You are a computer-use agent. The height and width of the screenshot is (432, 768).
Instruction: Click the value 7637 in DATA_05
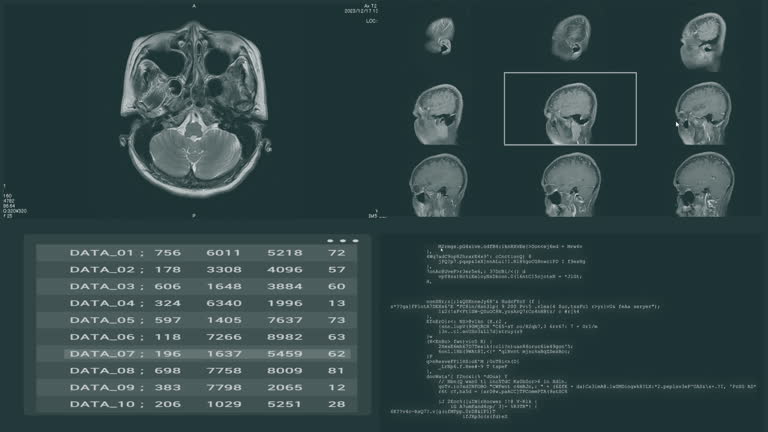tap(285, 320)
